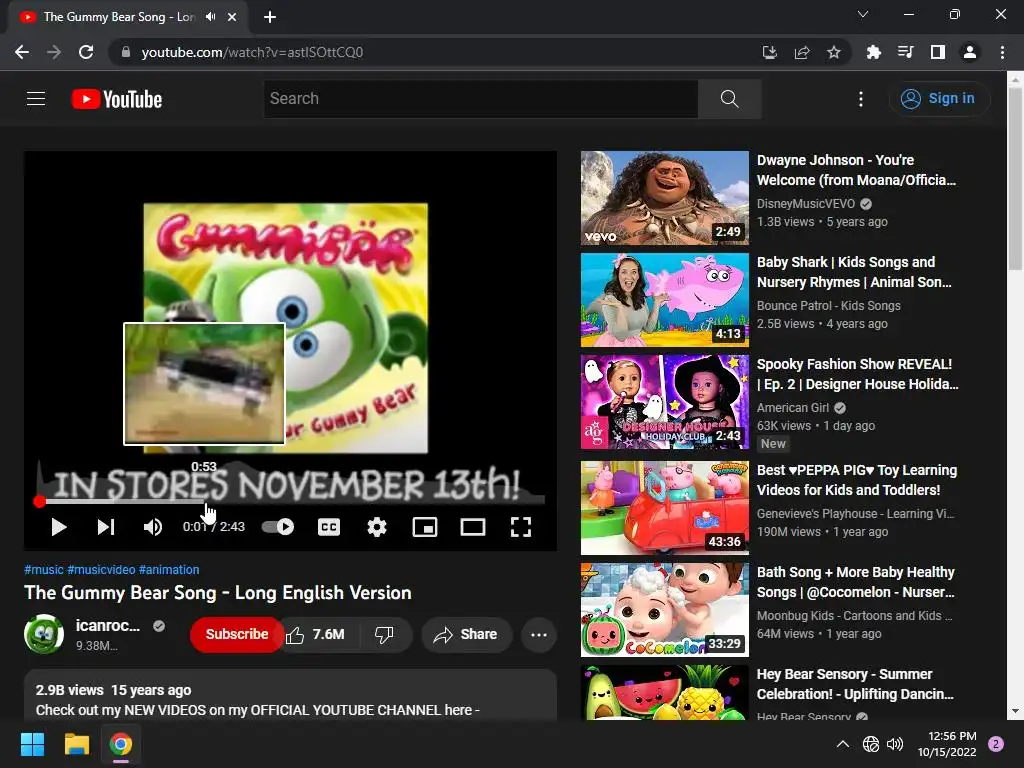Dislike the video
1024x768 pixels.
pos(385,634)
